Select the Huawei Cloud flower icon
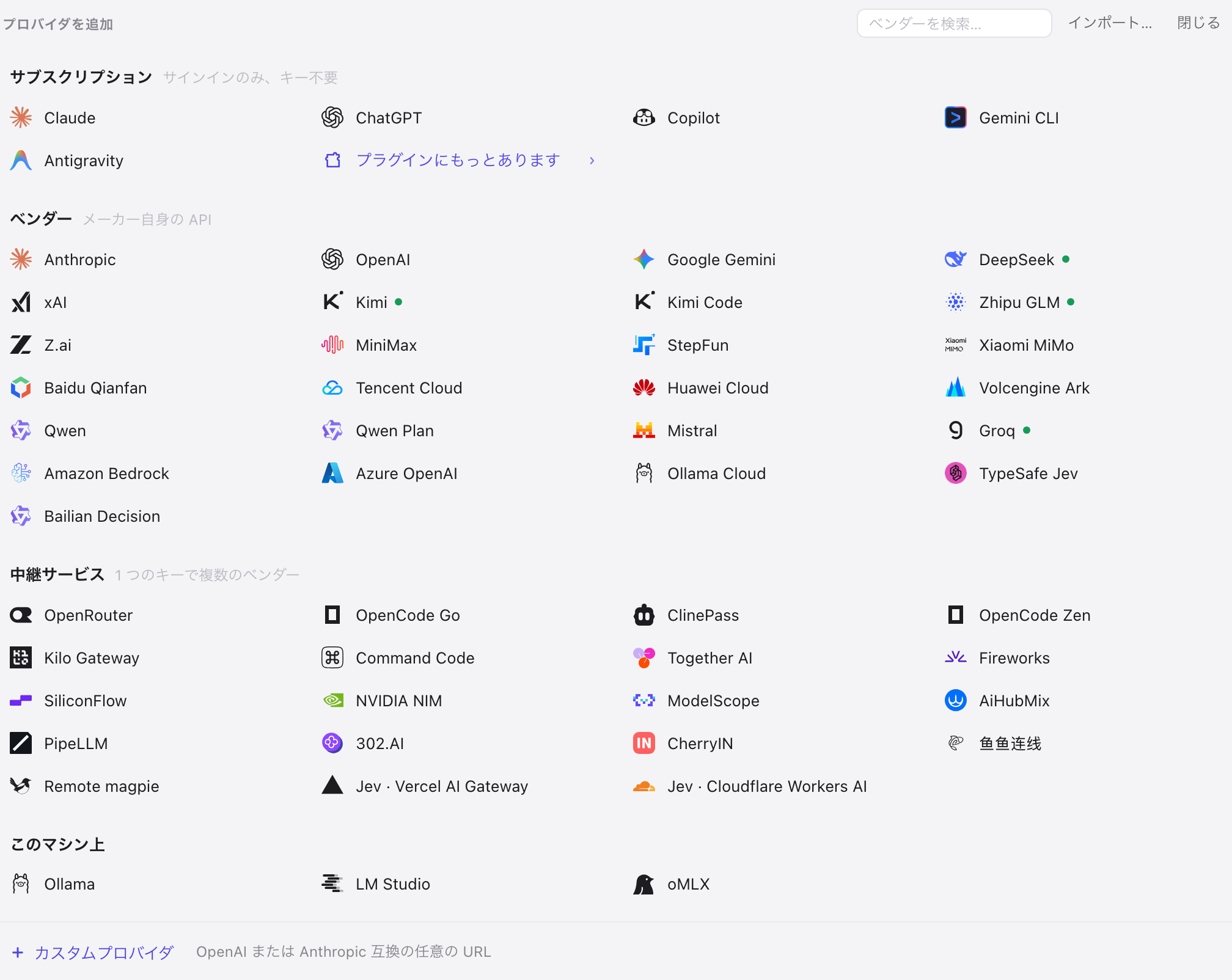 click(644, 387)
